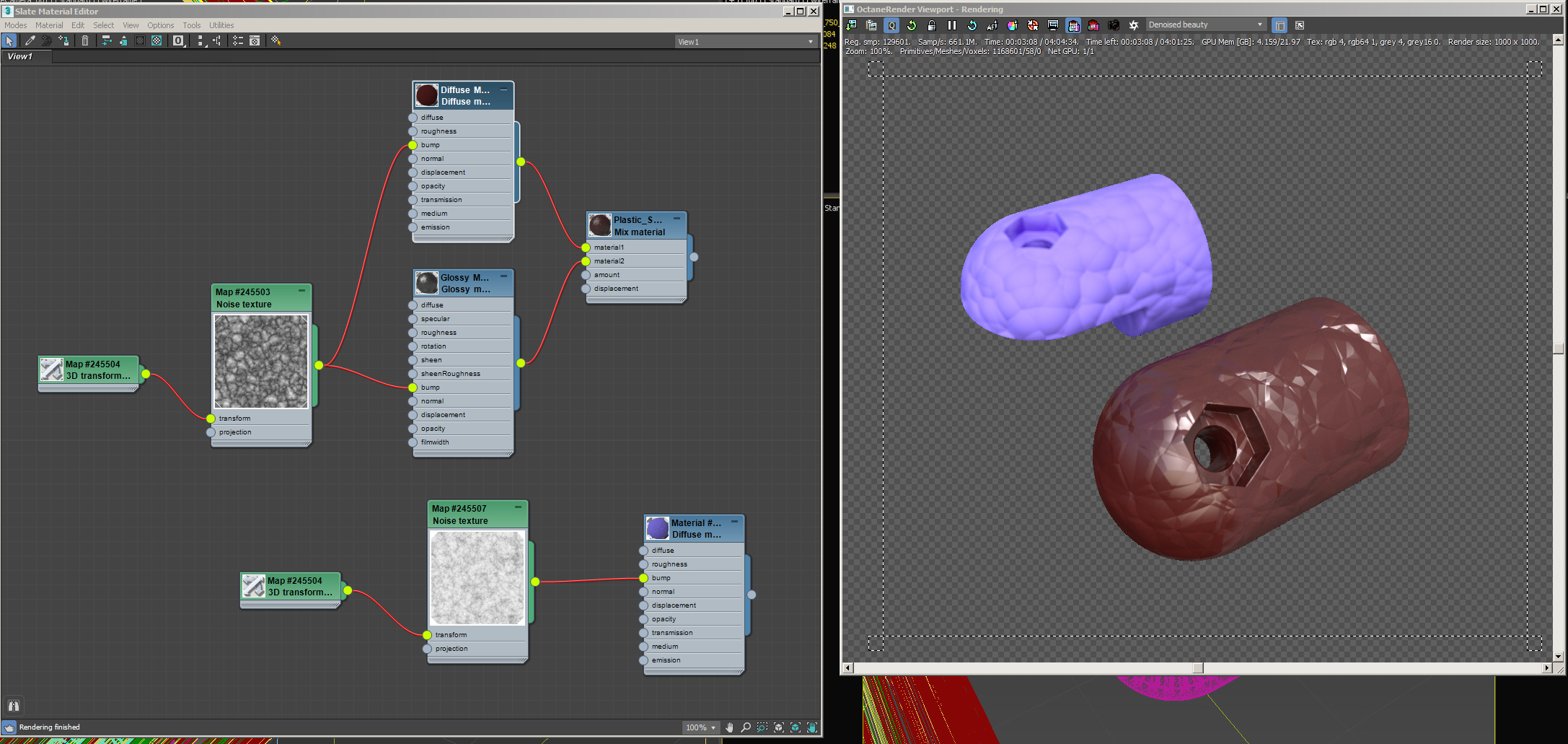
Task: Click the trash can Delete Selected icon
Action: [85, 41]
